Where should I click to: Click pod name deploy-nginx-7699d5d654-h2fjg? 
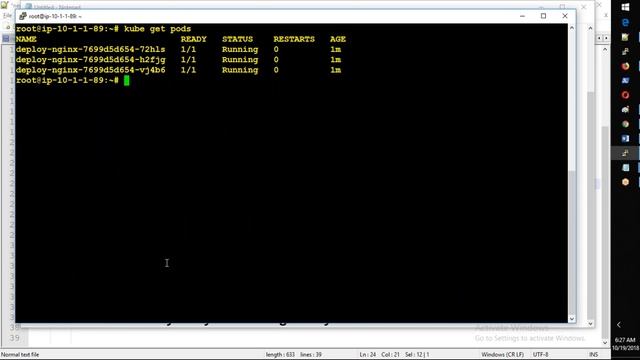point(91,60)
